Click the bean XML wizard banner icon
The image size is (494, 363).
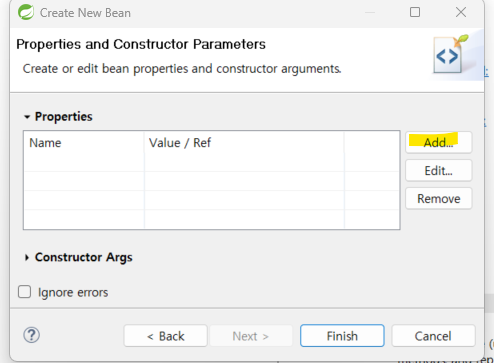(450, 54)
